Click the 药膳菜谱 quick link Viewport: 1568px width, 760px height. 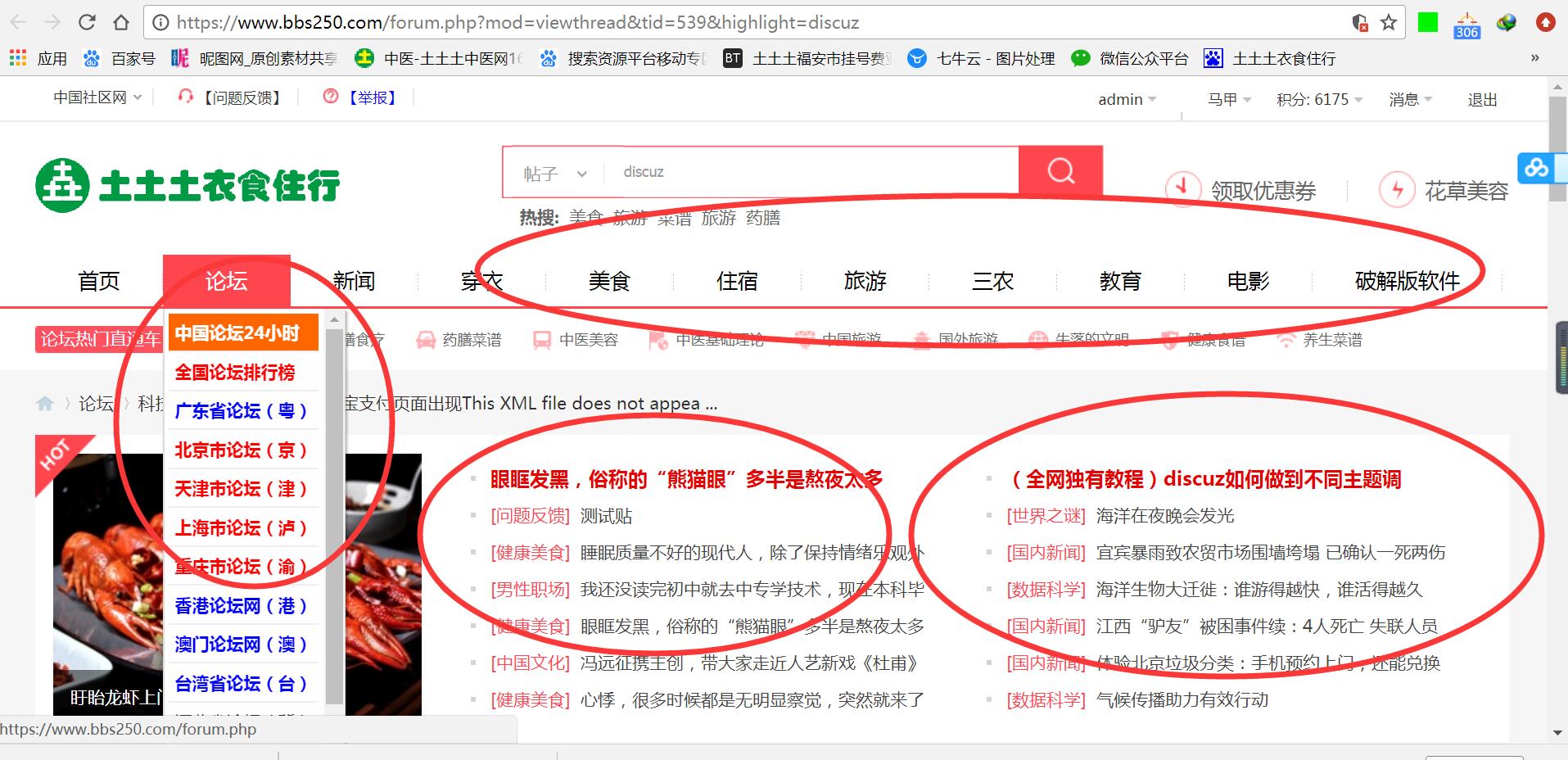pyautogui.click(x=459, y=340)
